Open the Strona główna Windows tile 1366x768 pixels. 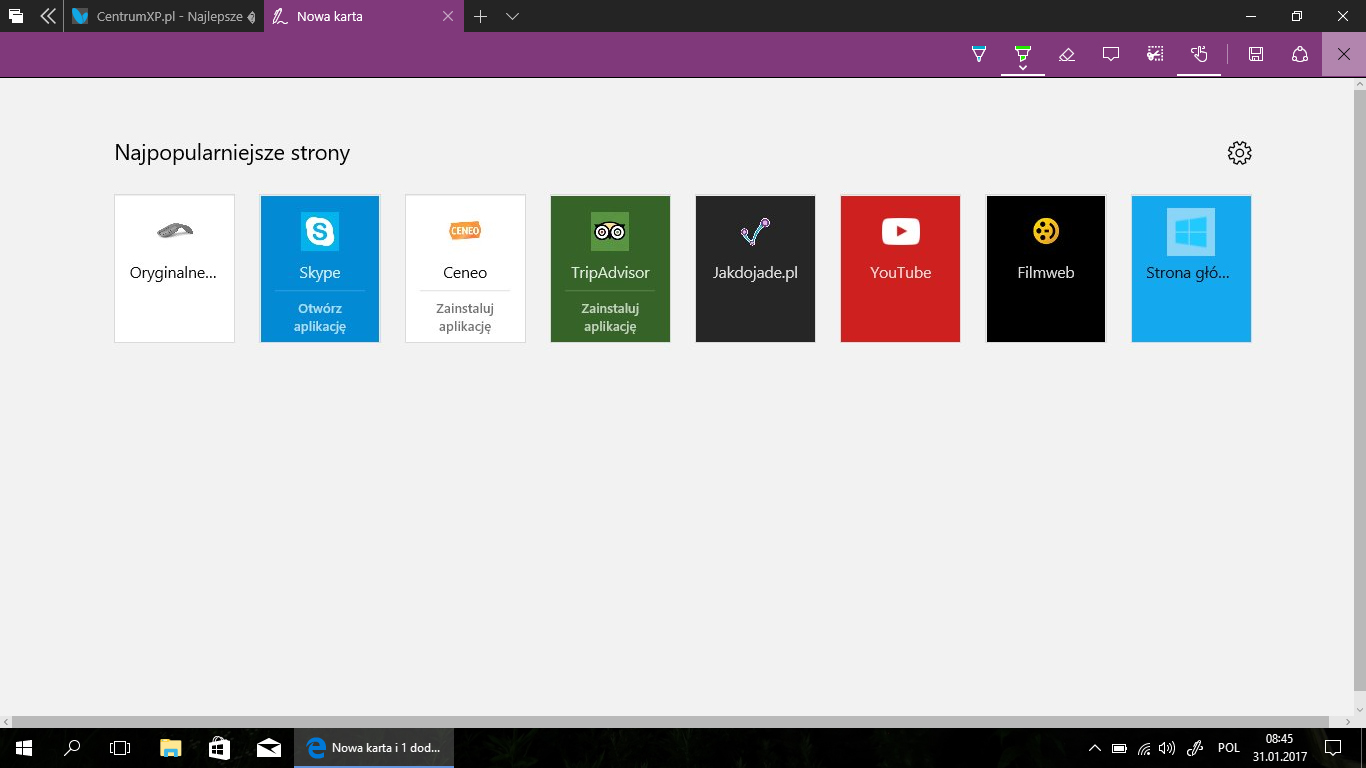click(x=1191, y=268)
